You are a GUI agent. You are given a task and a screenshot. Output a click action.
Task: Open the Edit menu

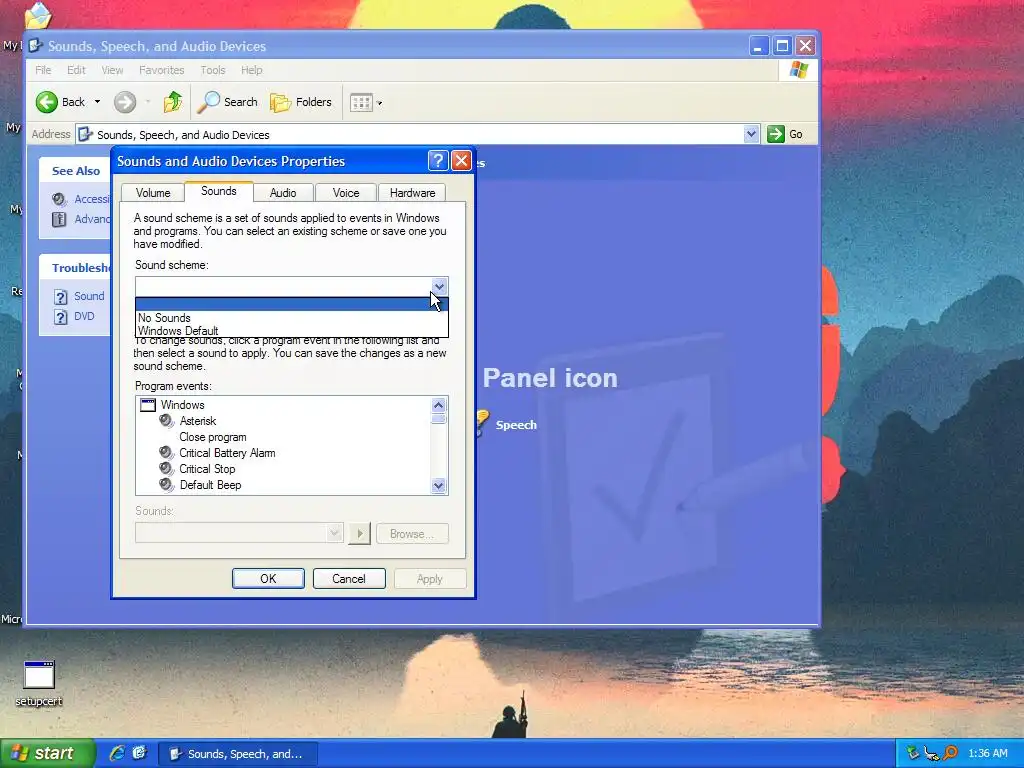[x=76, y=70]
